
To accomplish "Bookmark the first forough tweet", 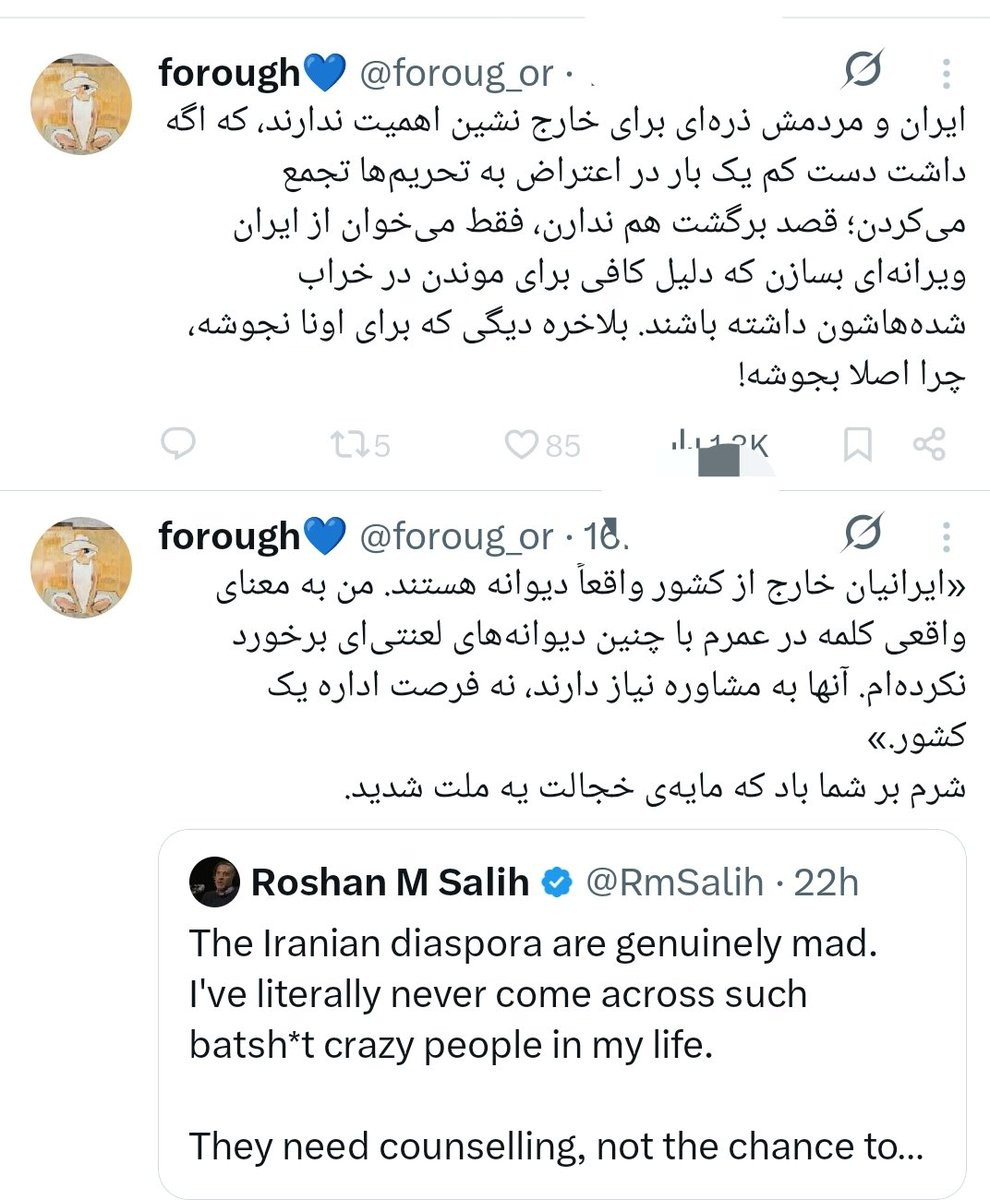I will click(856, 445).
